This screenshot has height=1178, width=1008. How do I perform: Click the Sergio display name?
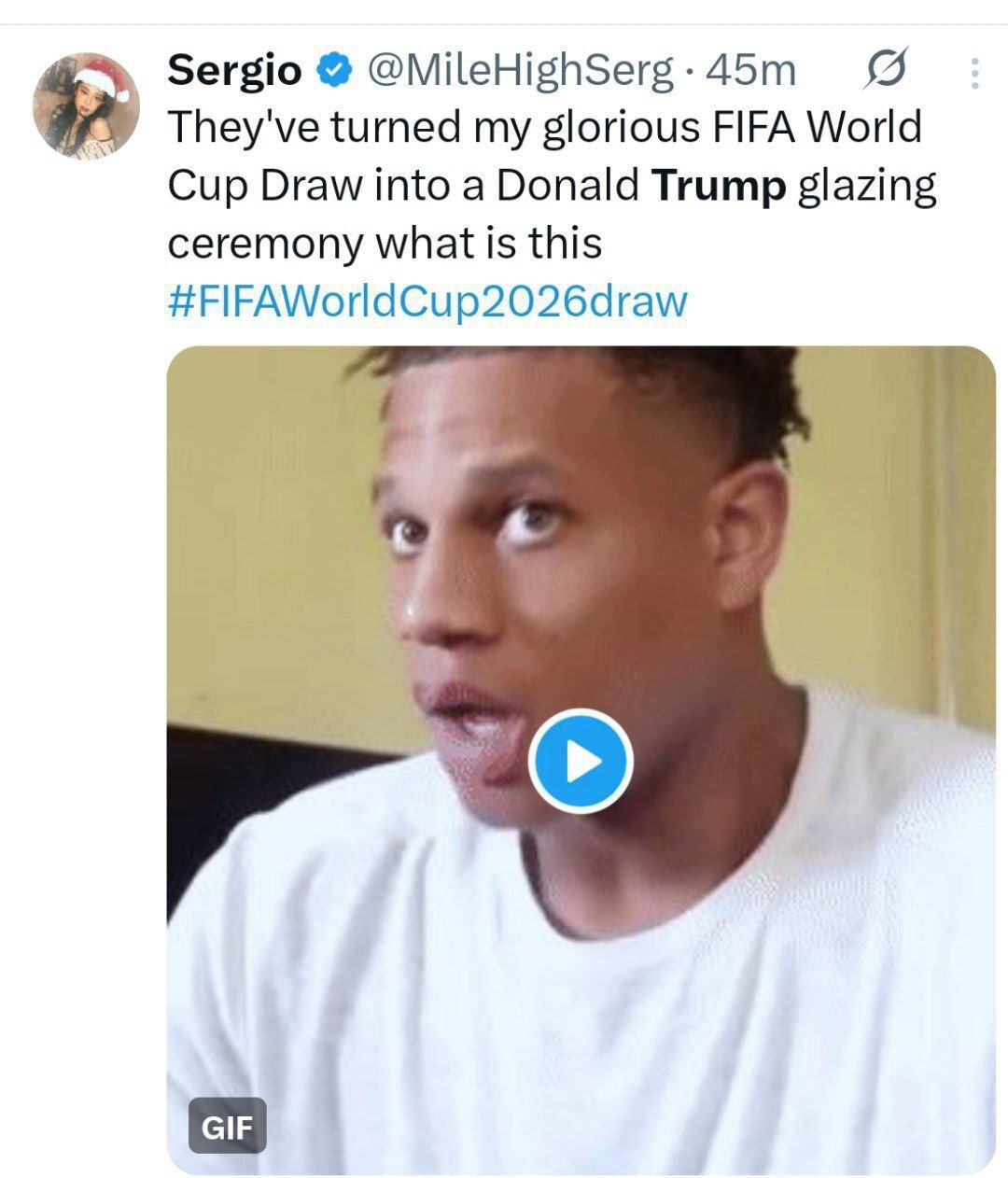pyautogui.click(x=234, y=70)
